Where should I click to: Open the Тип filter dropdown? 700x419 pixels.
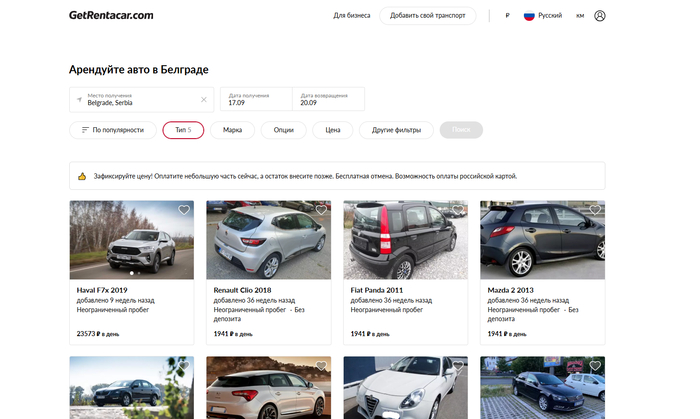pyautogui.click(x=183, y=130)
